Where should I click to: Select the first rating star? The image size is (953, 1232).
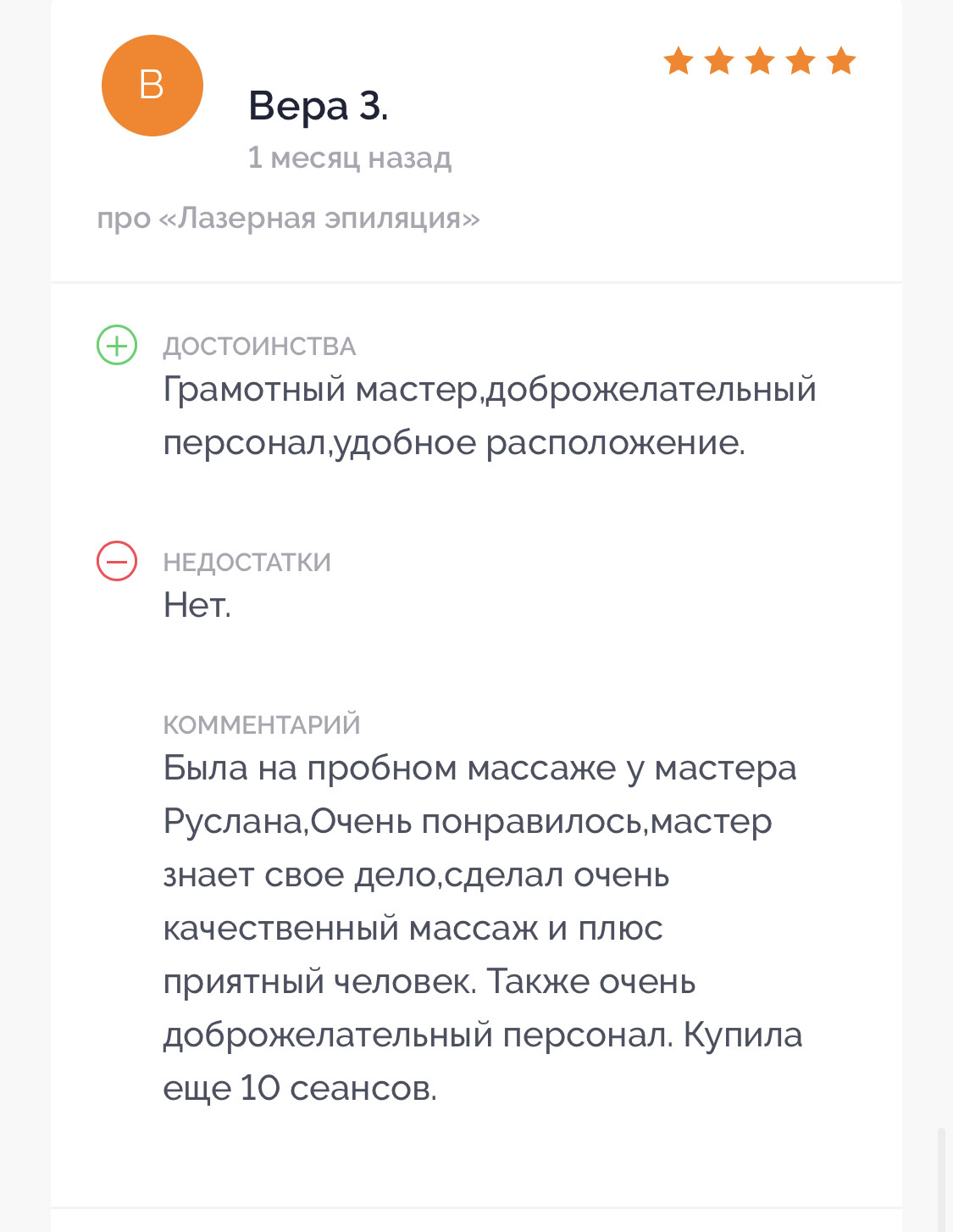(x=679, y=61)
